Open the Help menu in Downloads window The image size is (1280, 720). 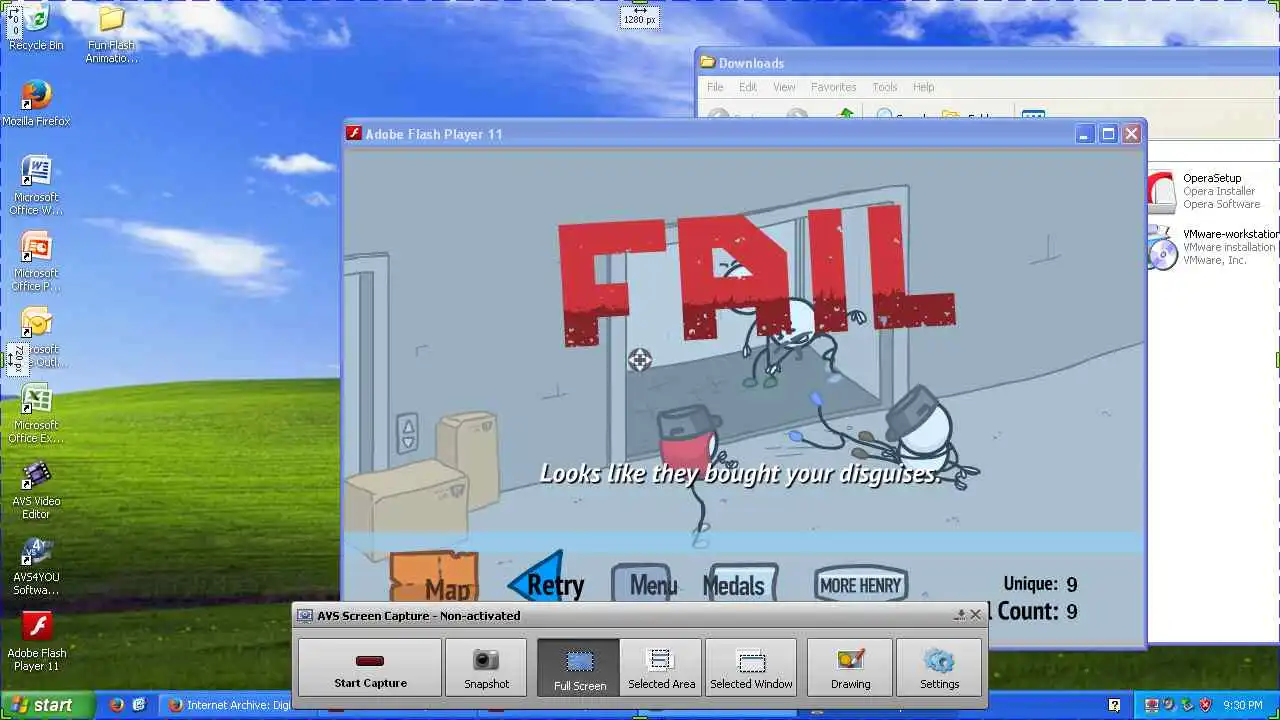tap(923, 87)
